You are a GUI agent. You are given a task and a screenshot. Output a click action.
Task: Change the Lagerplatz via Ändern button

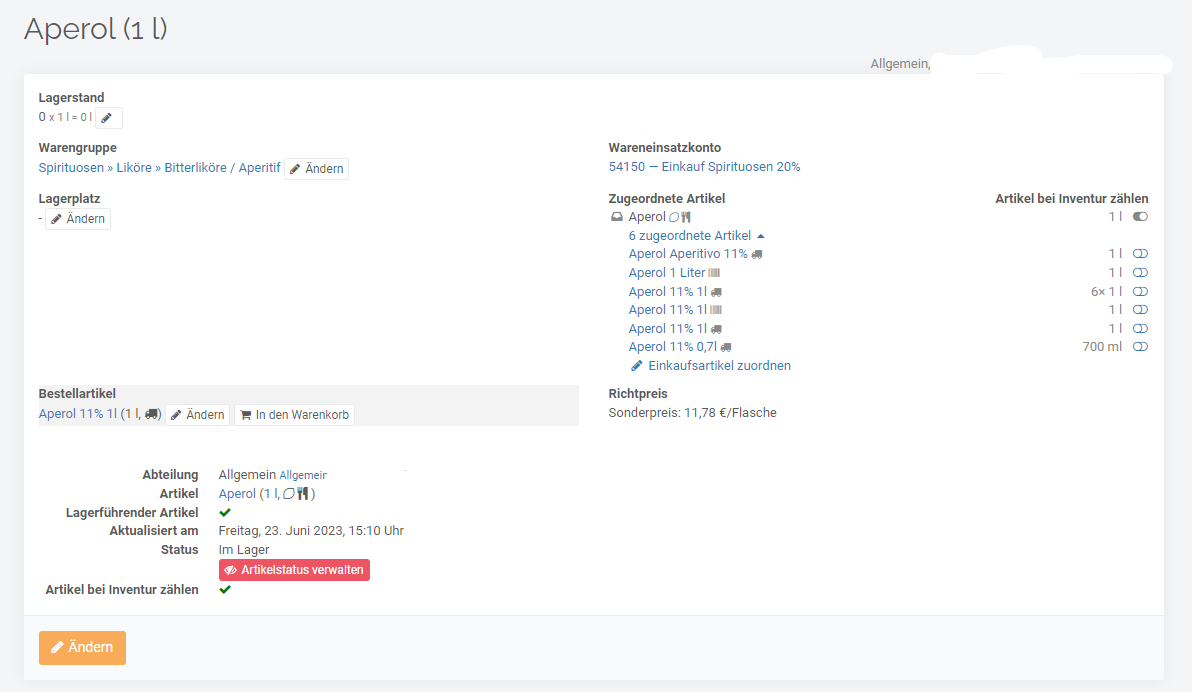coord(78,219)
